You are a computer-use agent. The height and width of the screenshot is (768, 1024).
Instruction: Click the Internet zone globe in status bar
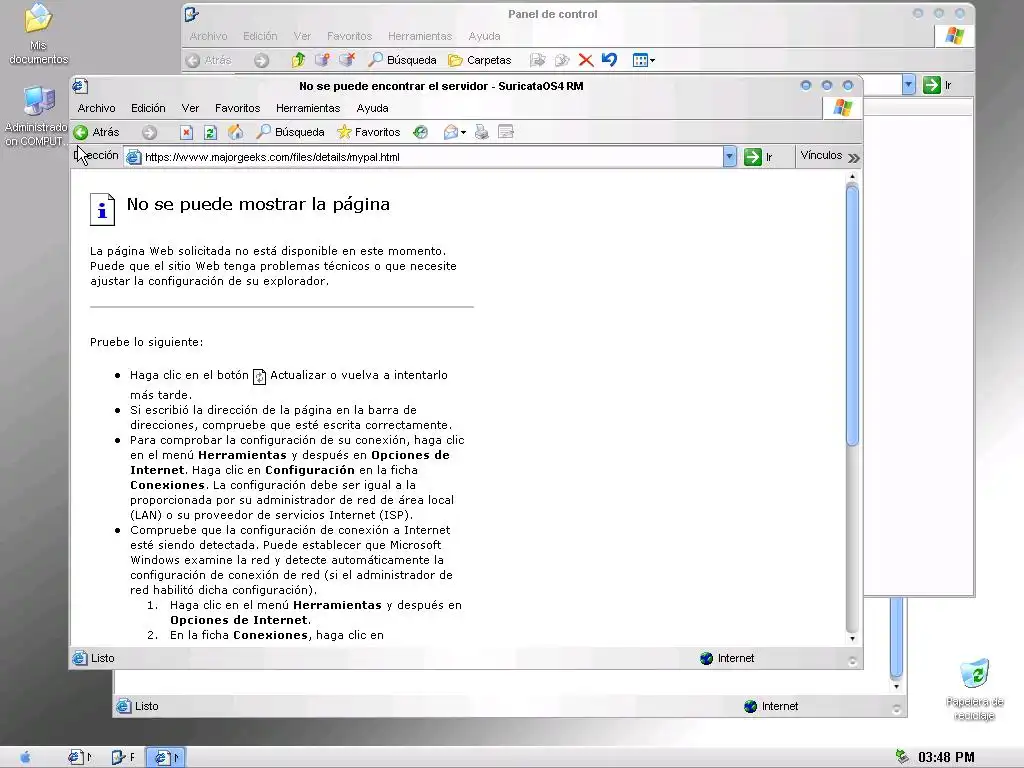pos(706,658)
